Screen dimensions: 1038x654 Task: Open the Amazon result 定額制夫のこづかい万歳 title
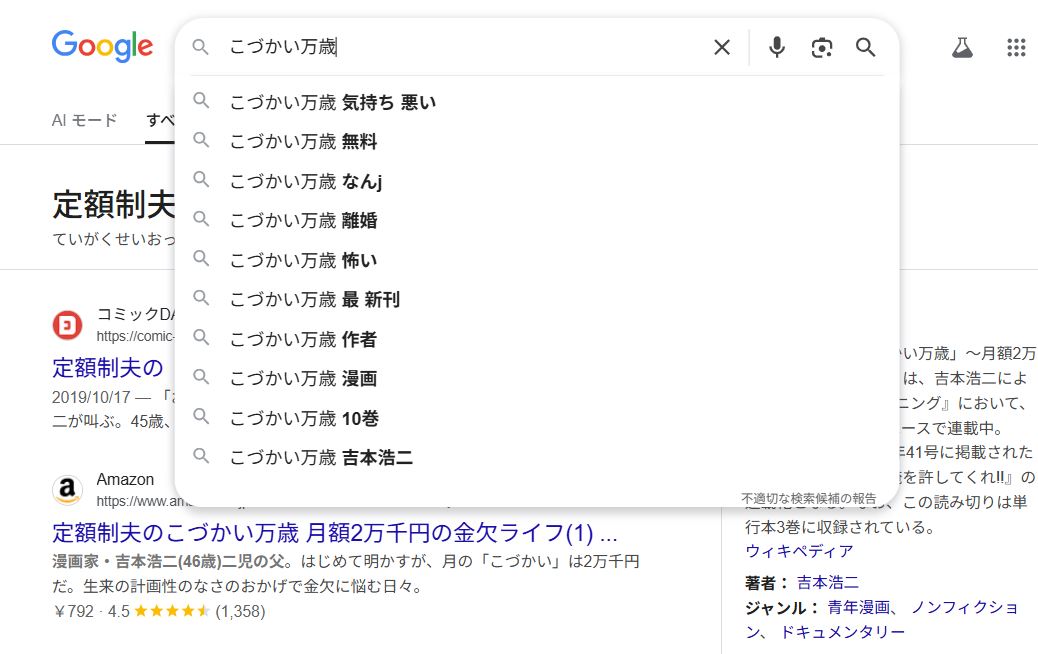[x=334, y=531]
